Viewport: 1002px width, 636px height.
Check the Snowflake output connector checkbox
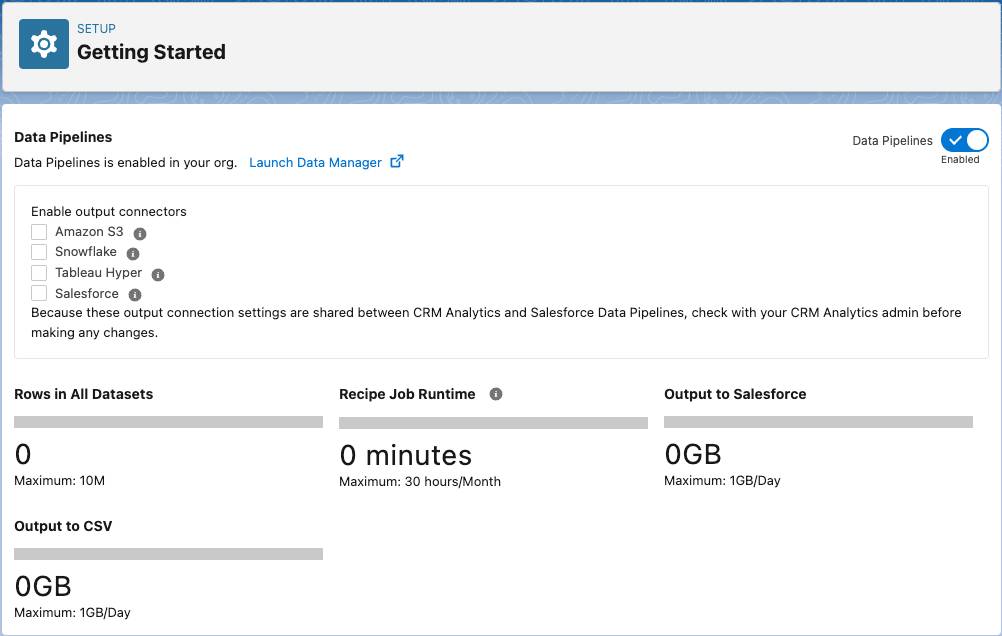point(39,252)
